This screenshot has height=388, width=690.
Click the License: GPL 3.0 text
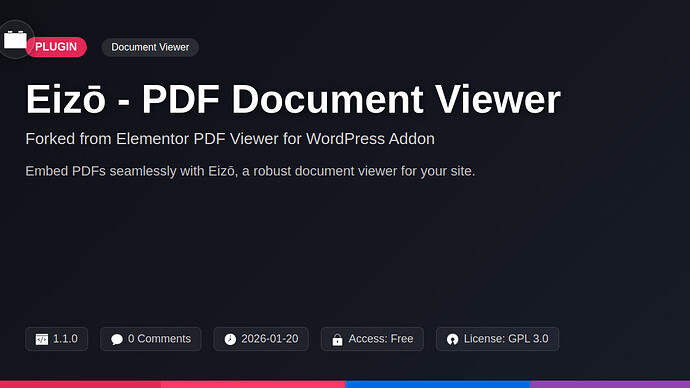[506, 339]
